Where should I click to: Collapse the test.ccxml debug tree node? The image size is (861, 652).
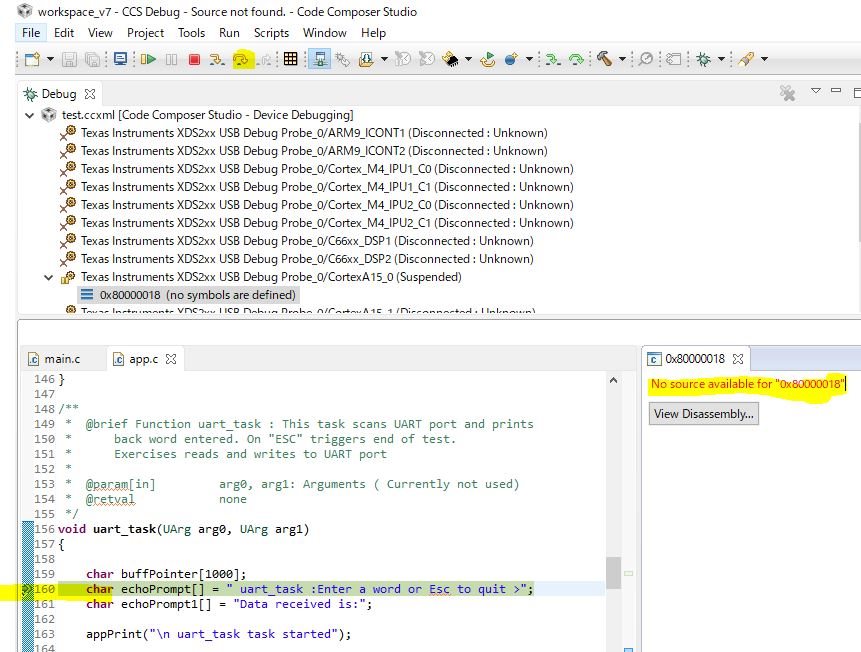tap(30, 115)
